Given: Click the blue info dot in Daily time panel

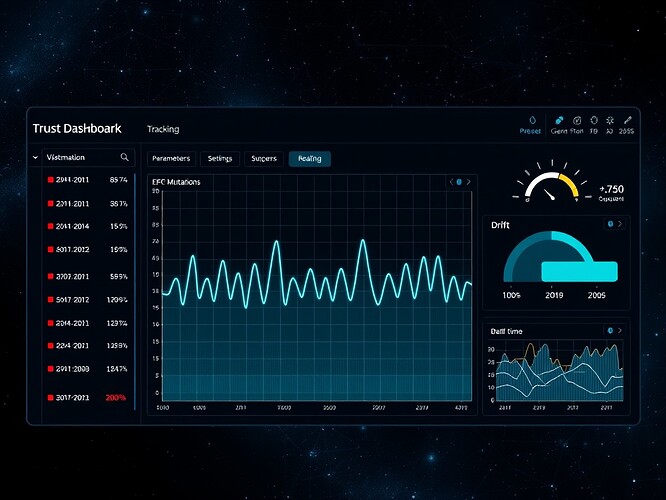Looking at the screenshot, I should pyautogui.click(x=610, y=331).
